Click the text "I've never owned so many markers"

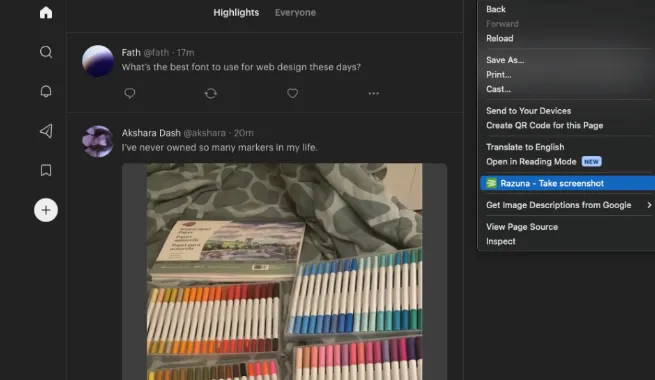click(197, 147)
